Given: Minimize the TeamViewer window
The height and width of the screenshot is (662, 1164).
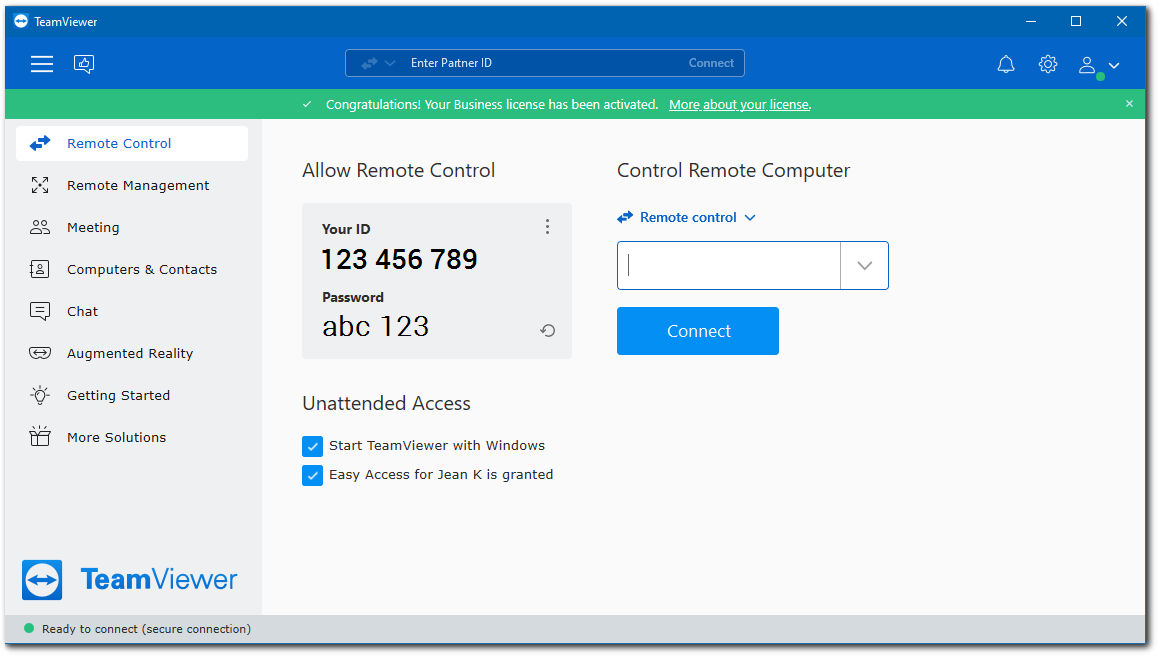Looking at the screenshot, I should (x=1030, y=22).
